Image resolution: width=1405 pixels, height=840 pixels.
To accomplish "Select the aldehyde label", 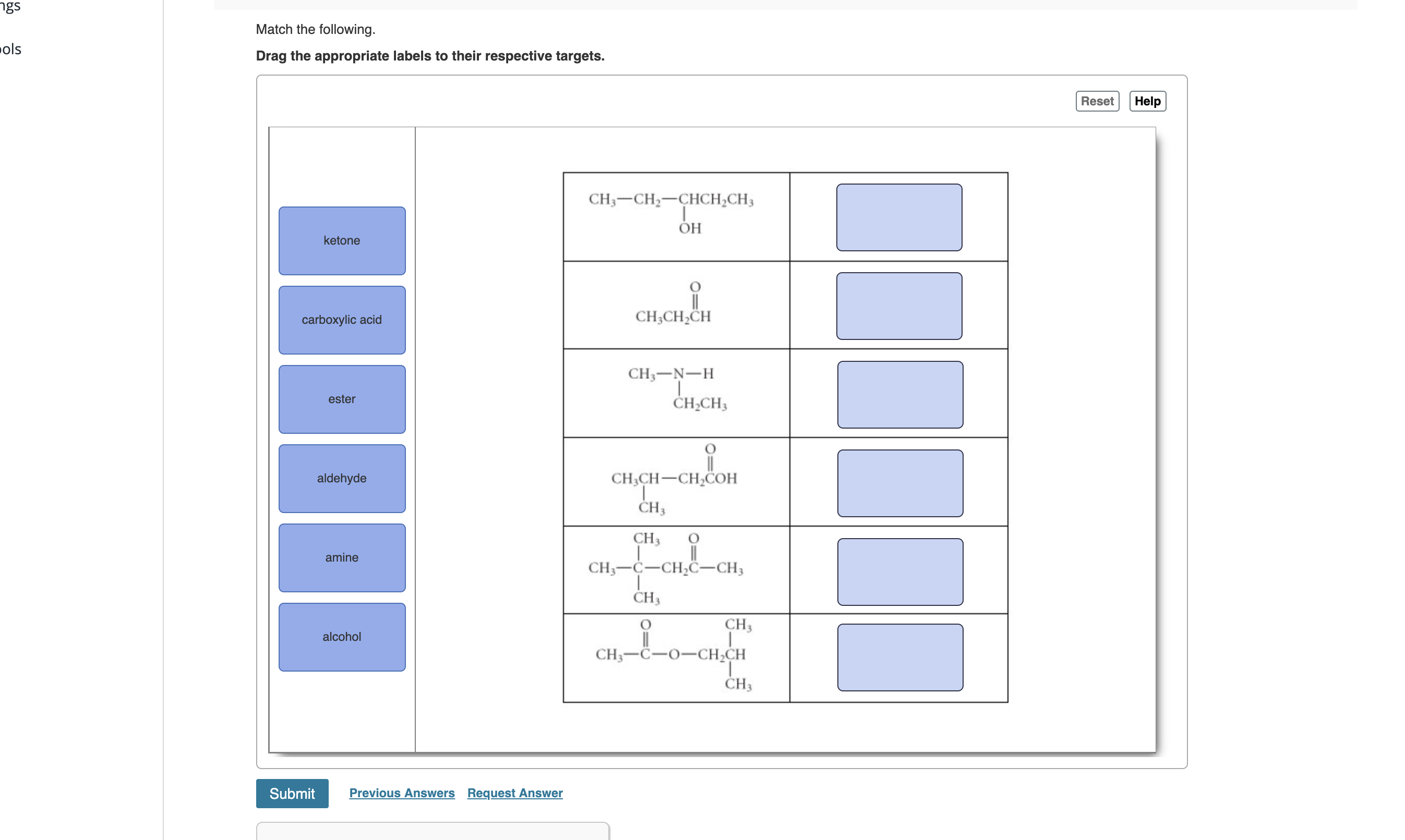I will pos(342,478).
